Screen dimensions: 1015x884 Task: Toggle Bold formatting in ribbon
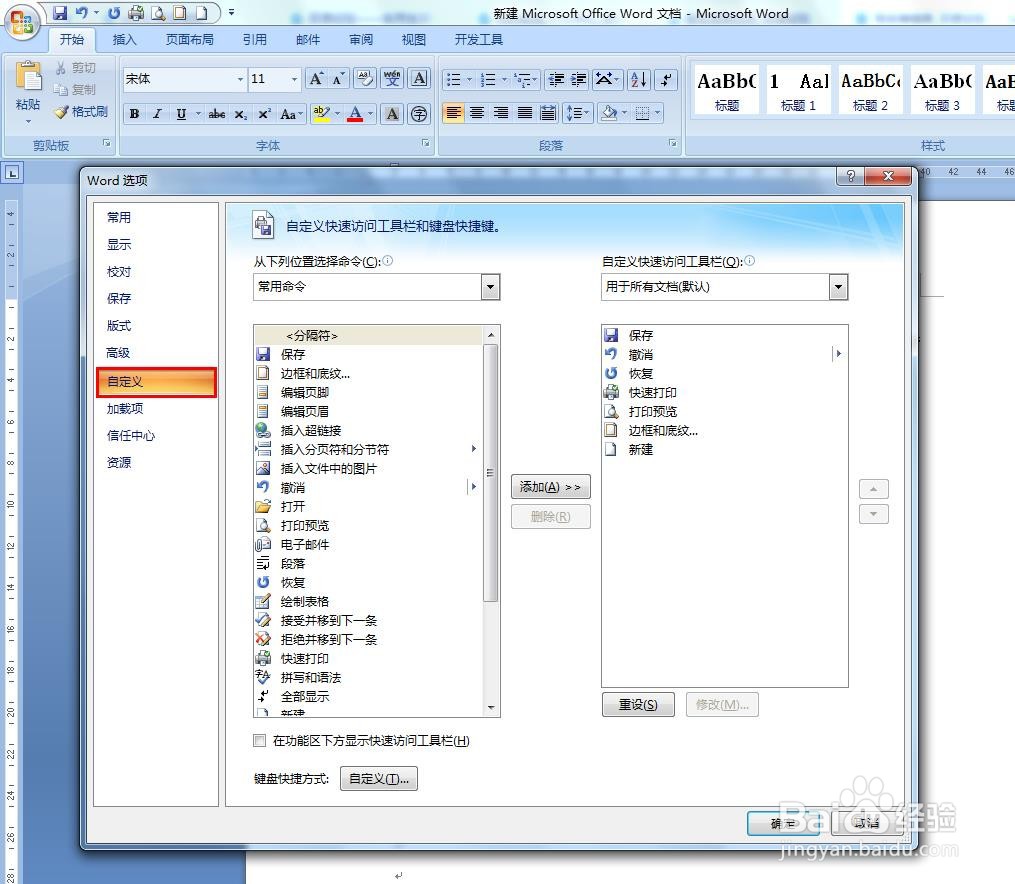coord(134,114)
